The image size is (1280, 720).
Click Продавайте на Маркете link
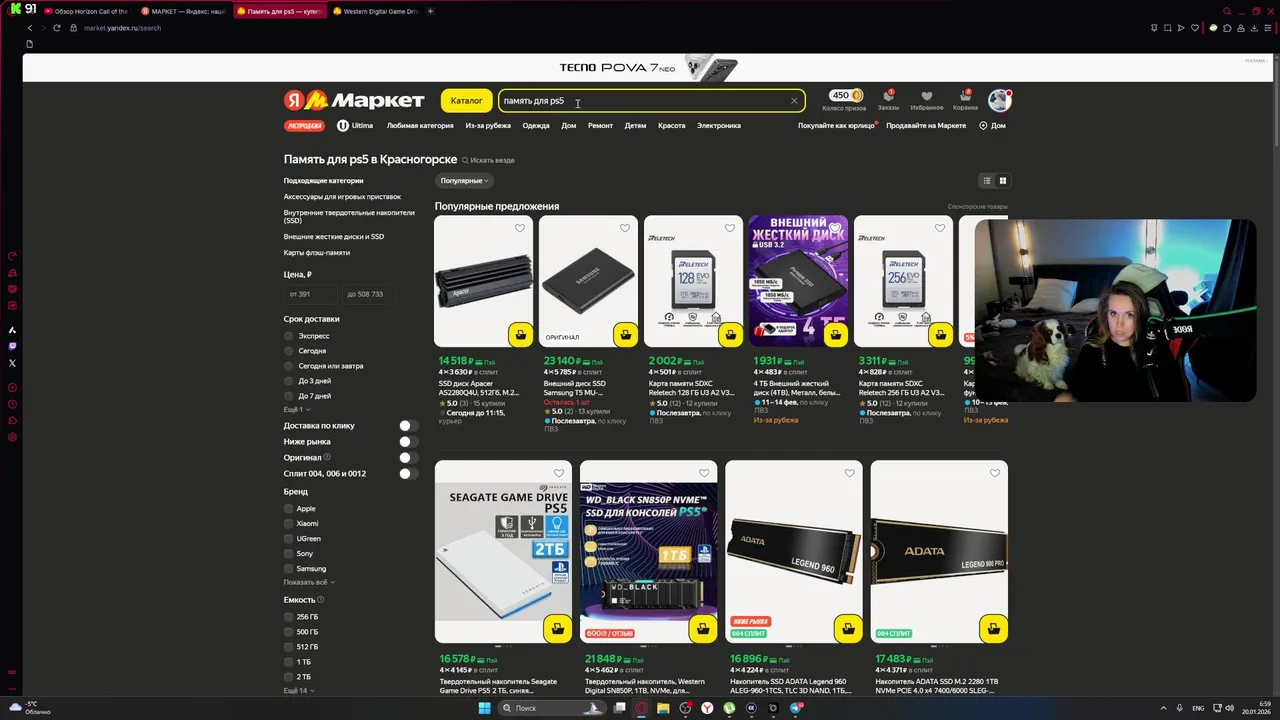point(926,126)
